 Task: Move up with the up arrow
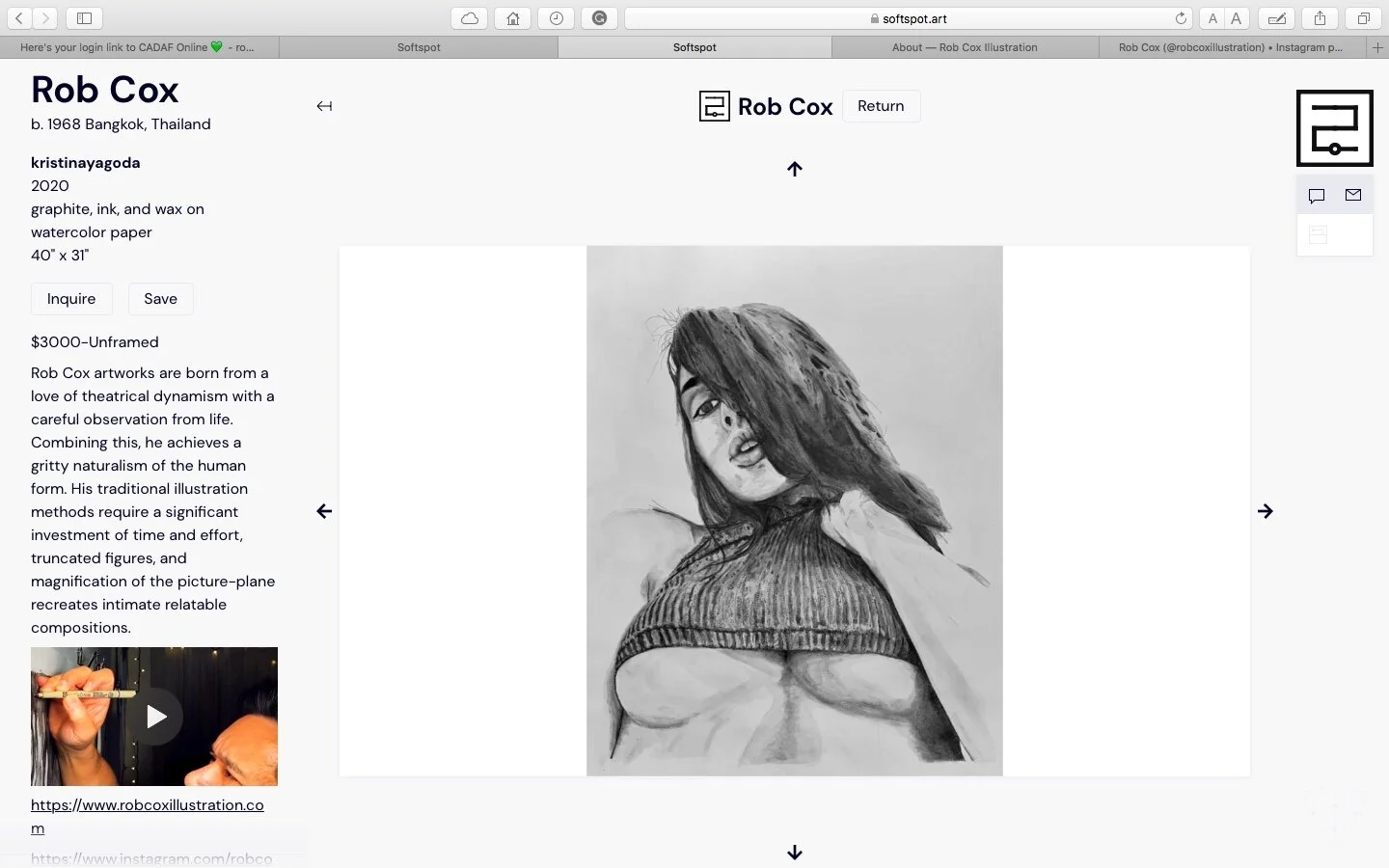[x=795, y=169]
